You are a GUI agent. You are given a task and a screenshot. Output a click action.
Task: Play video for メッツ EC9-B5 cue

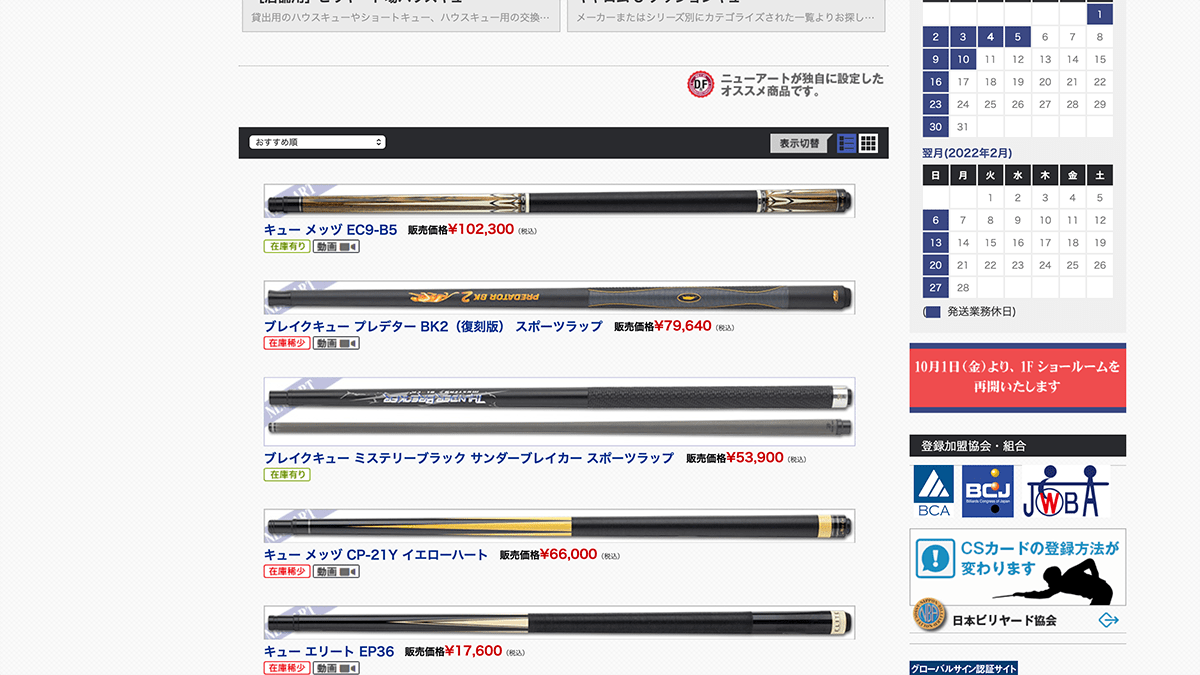point(336,246)
